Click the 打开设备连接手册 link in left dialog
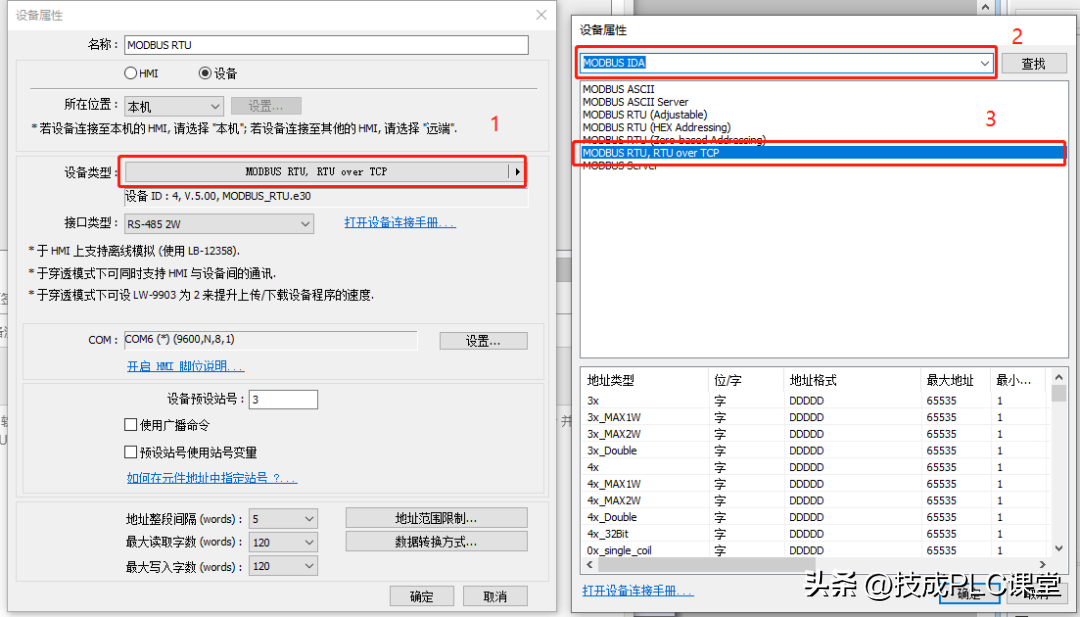The image size is (1080, 617). click(x=400, y=223)
